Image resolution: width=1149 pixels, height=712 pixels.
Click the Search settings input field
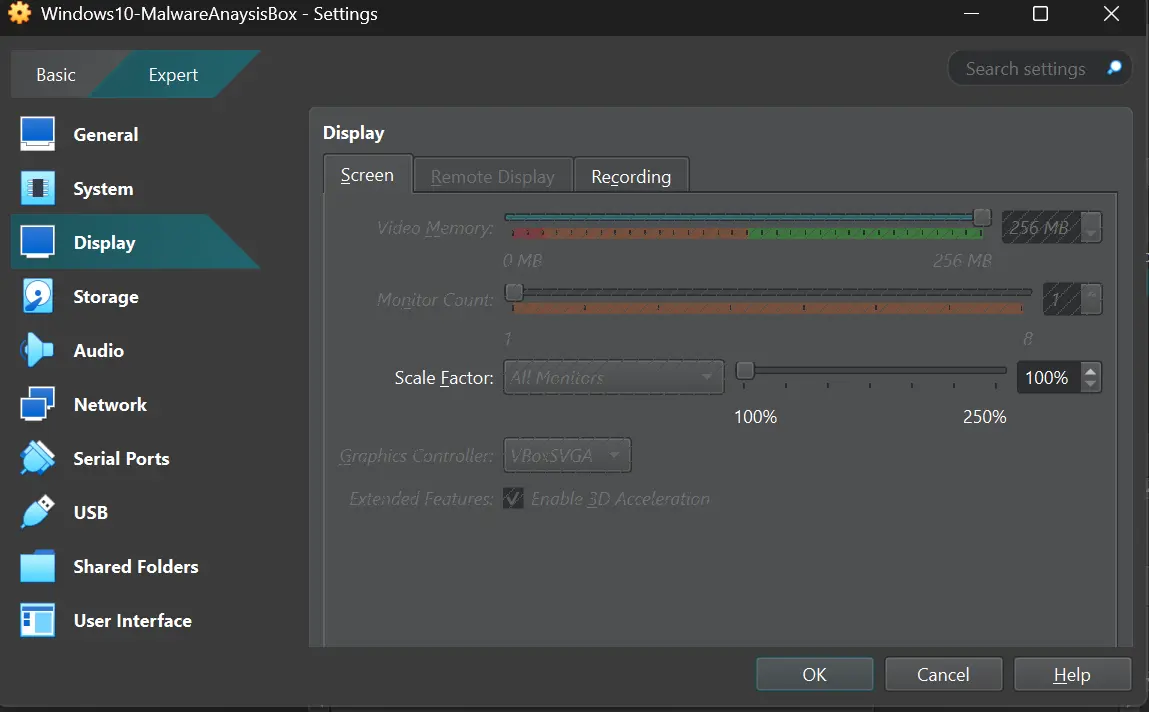point(1025,69)
